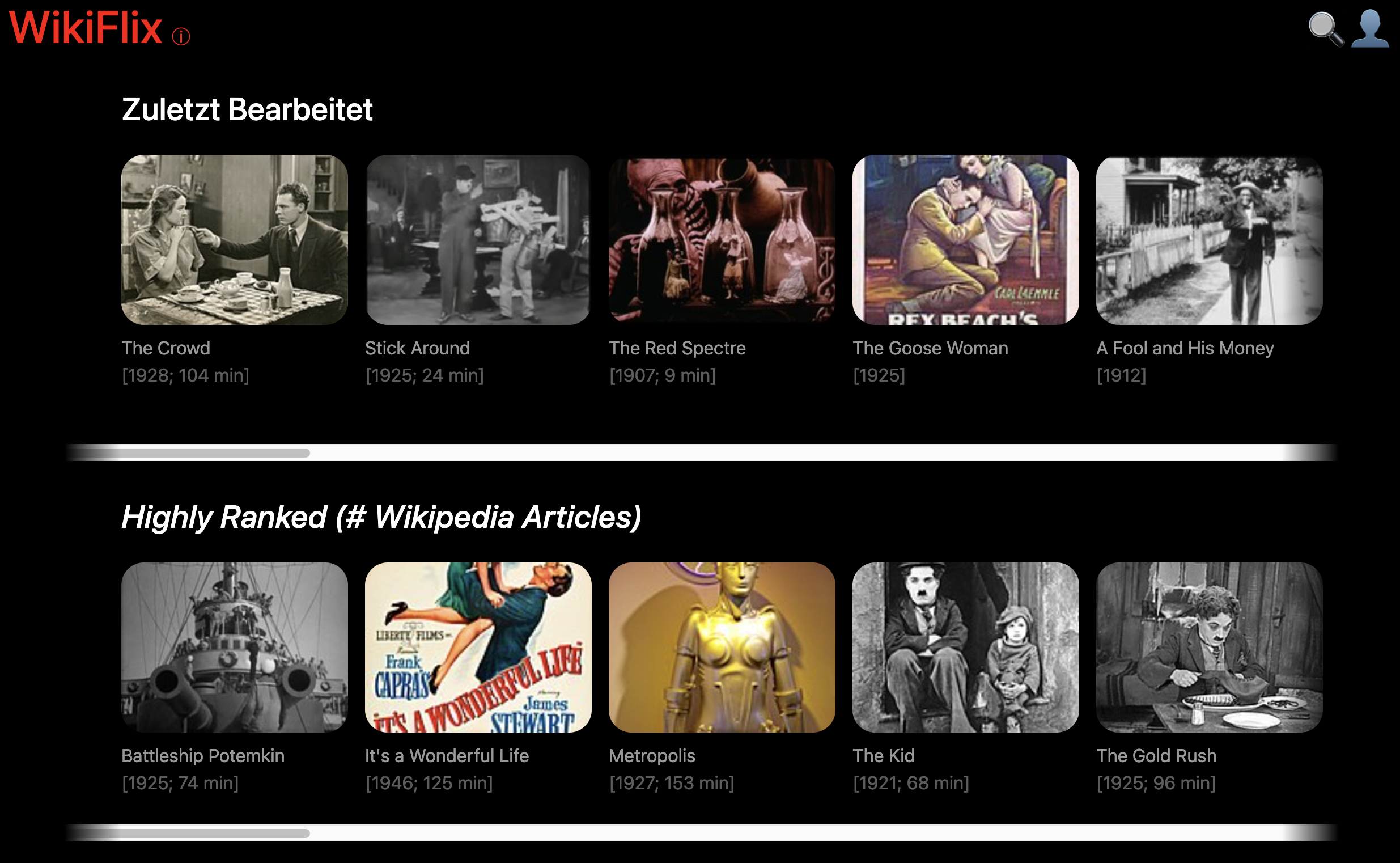
Task: Select It's a Wonderful Life poster
Action: (x=478, y=648)
